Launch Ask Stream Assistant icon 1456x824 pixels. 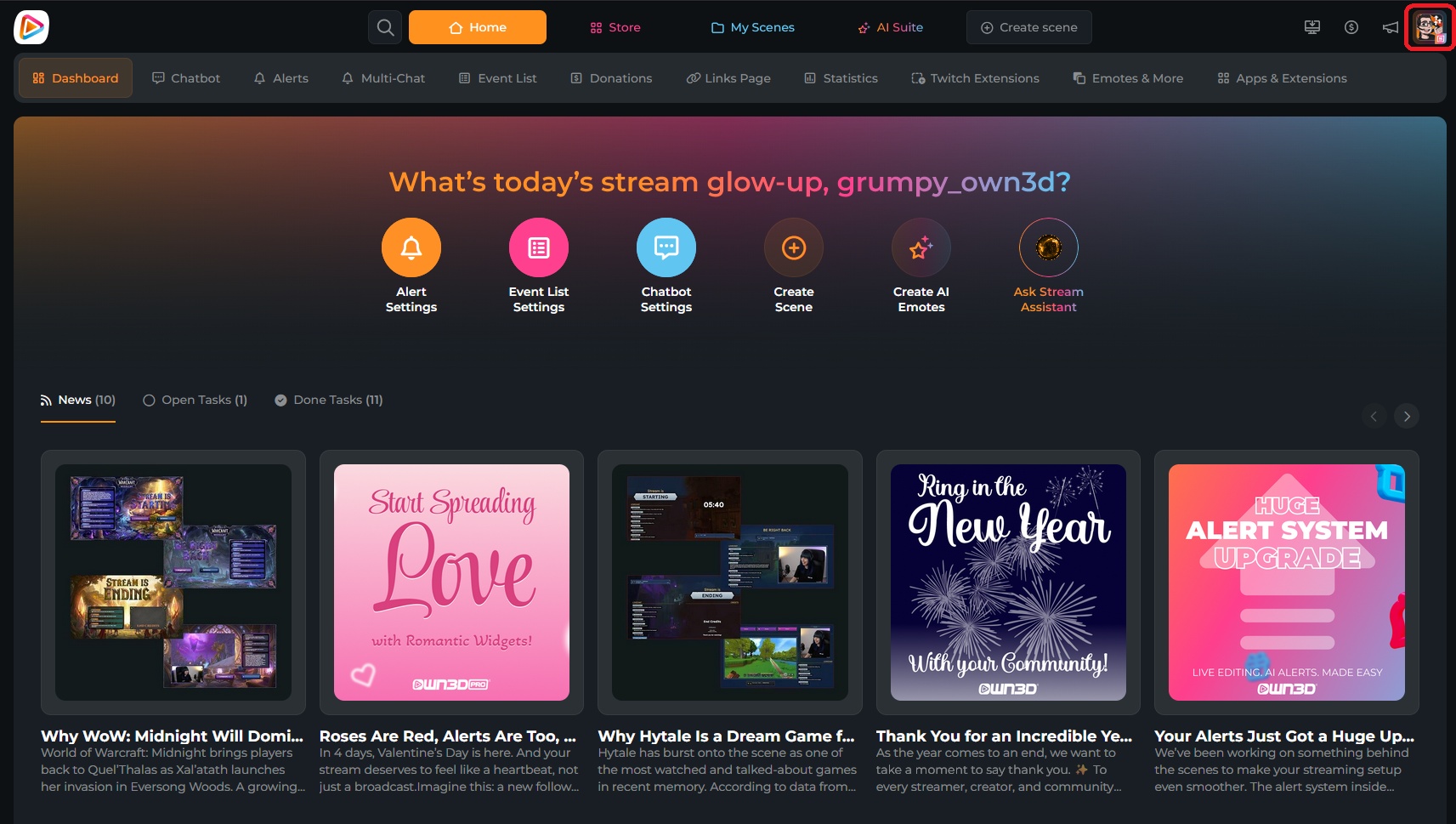click(1049, 247)
